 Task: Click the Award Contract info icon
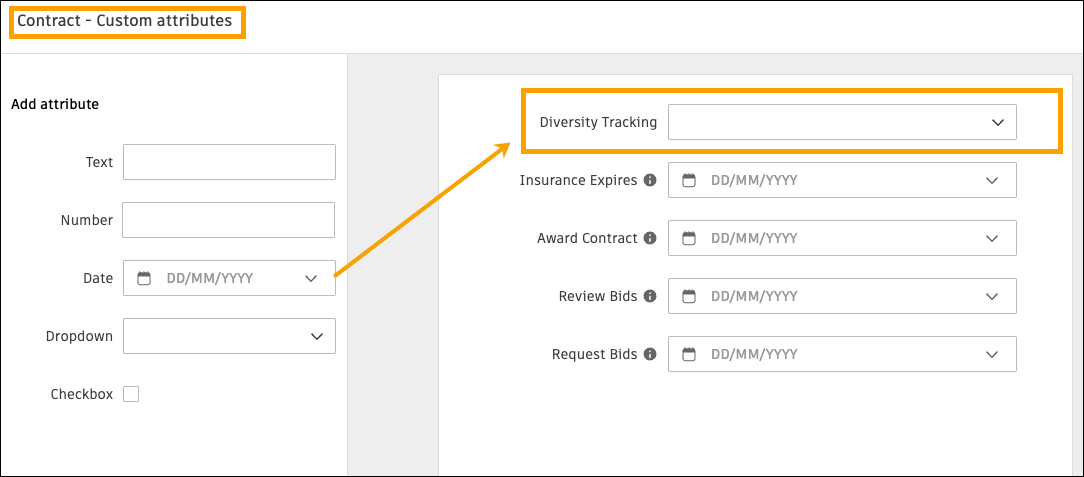click(x=650, y=239)
